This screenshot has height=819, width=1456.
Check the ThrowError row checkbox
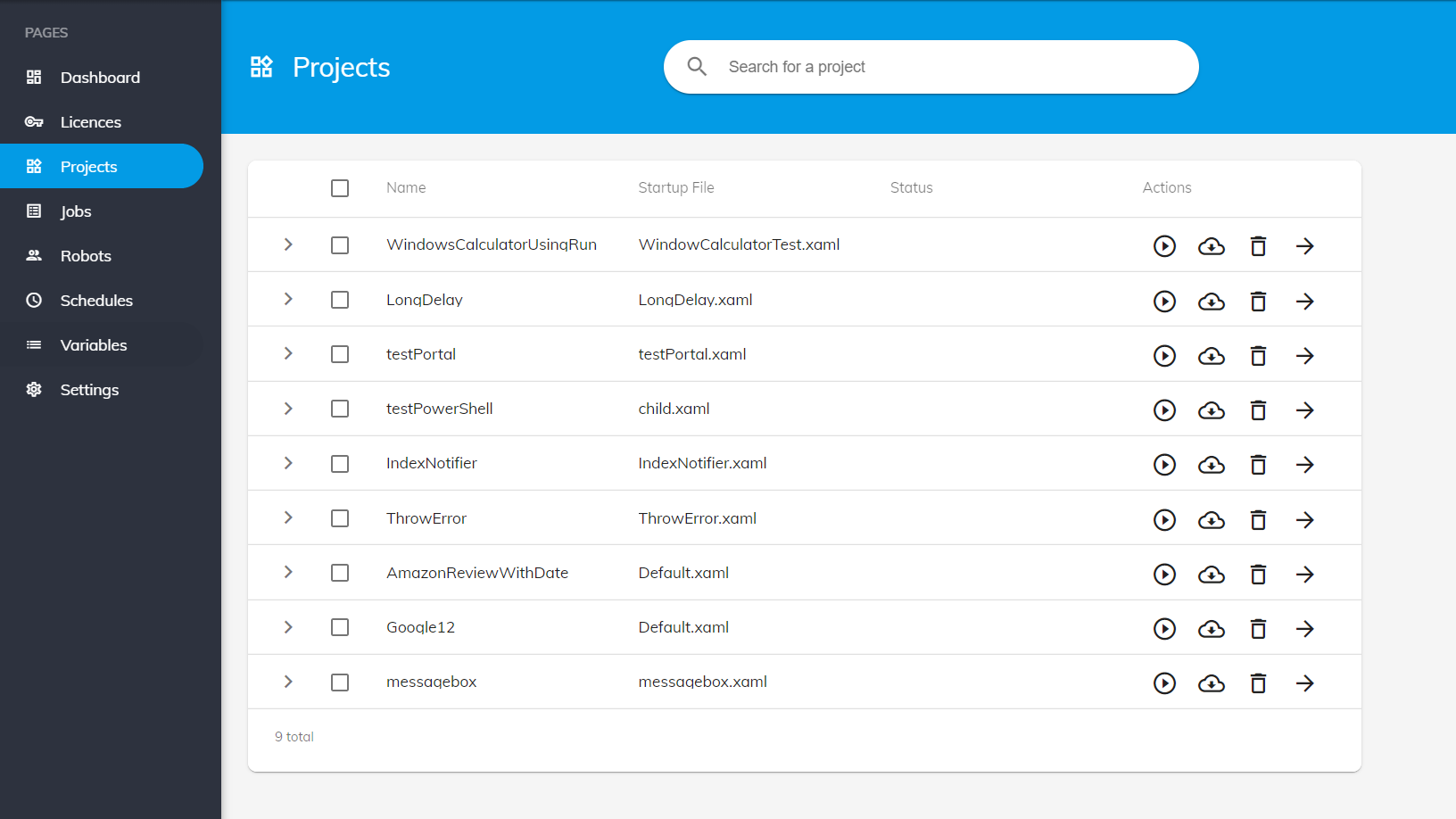coord(340,518)
